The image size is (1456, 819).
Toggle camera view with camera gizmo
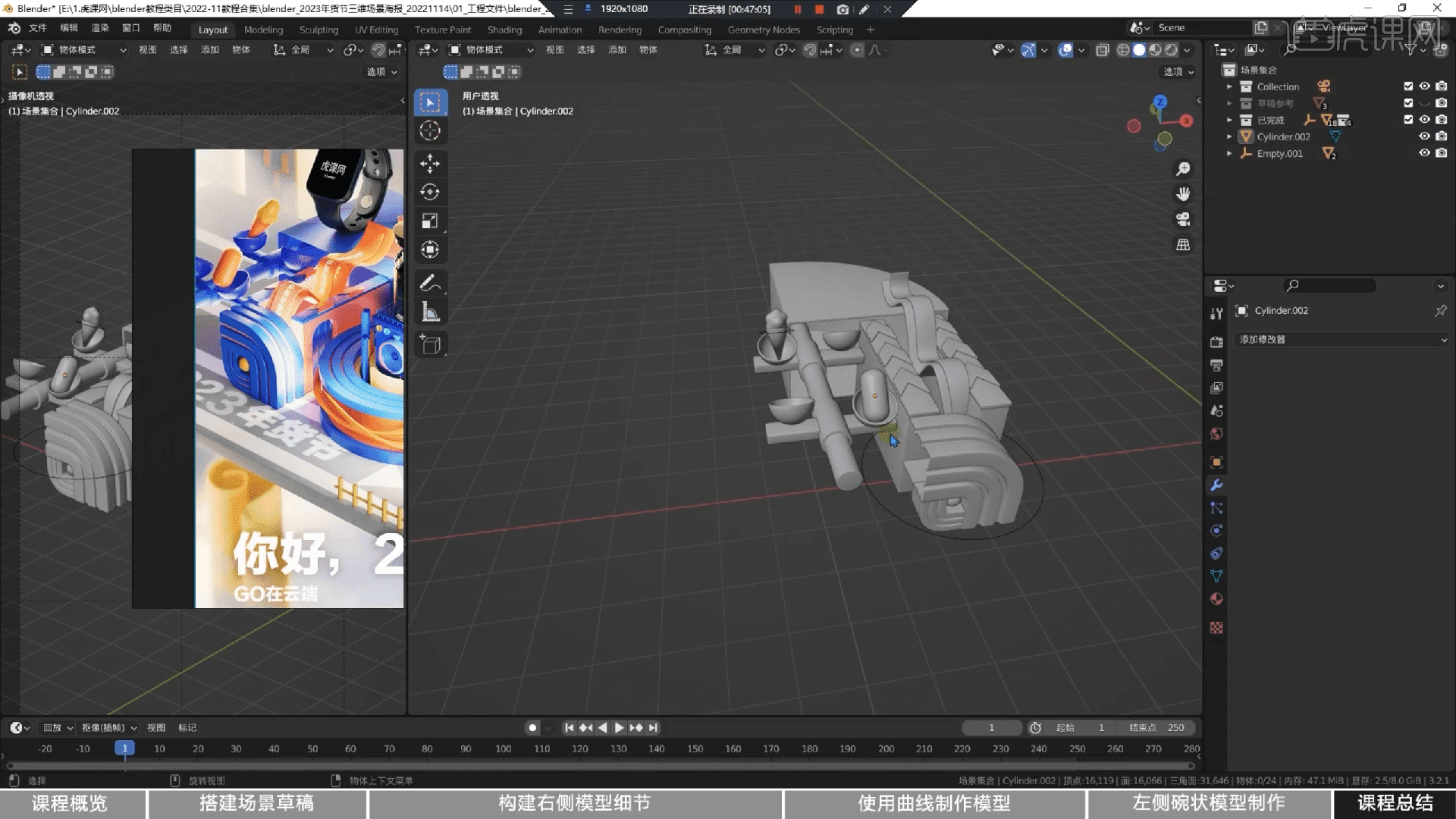[1183, 219]
